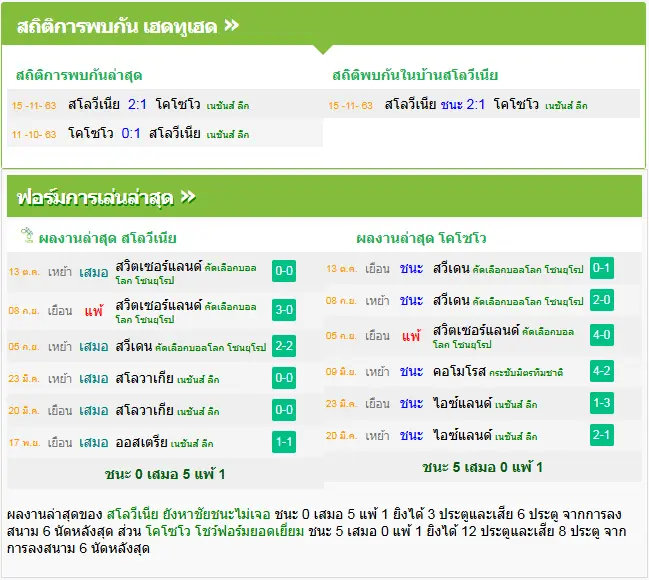649x580 pixels.
Task: Select the สถิติการพบกันล่าสุด heading
Action: 79,75
